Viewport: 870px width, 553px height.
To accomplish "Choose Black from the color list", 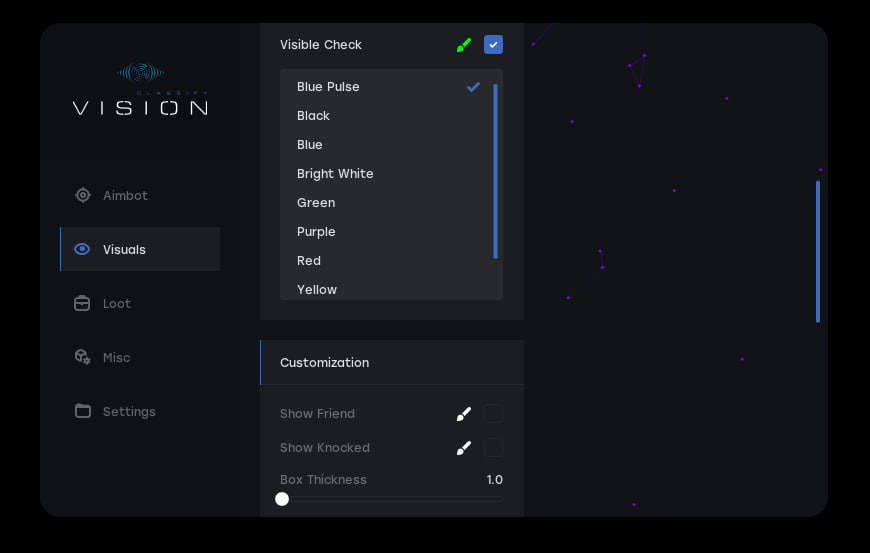I will tap(386, 115).
